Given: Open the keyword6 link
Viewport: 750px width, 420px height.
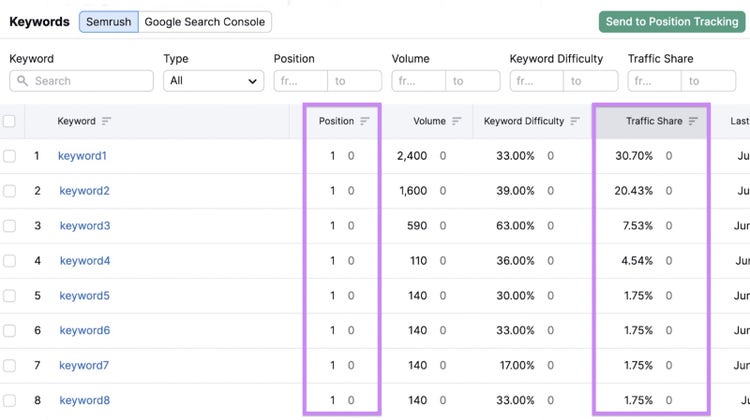Looking at the screenshot, I should pos(85,331).
